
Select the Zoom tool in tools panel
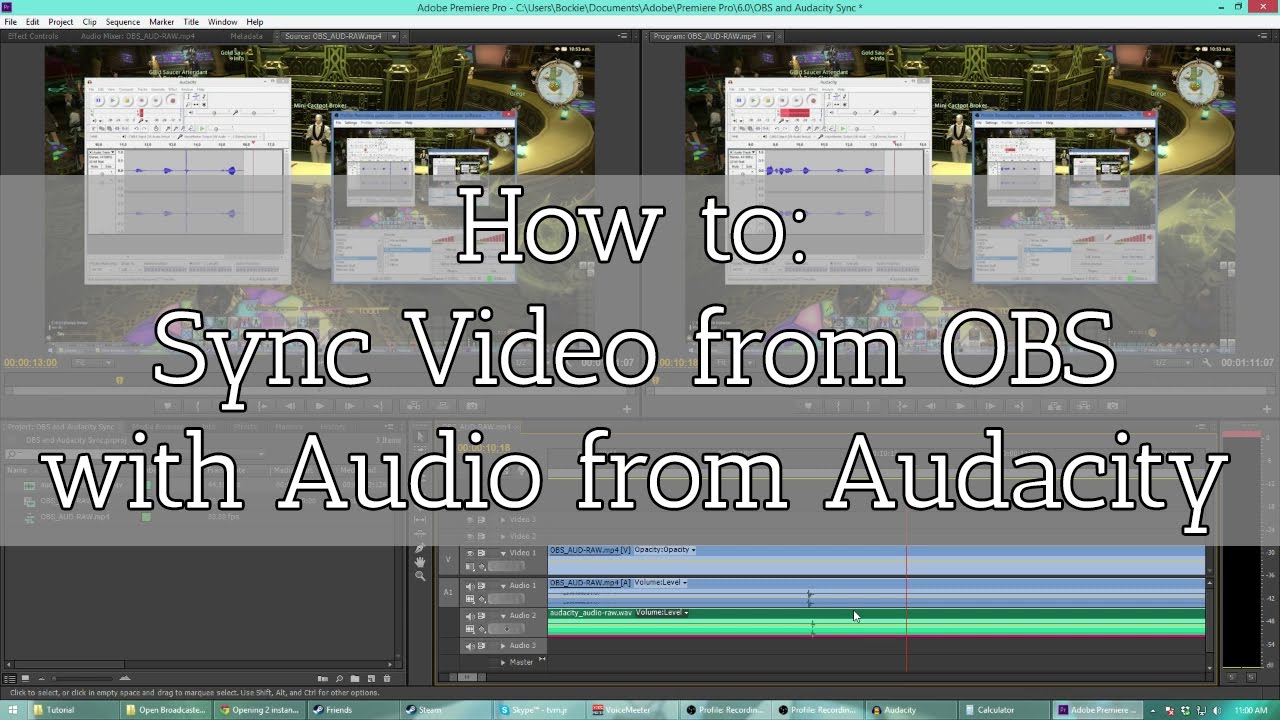tap(420, 576)
